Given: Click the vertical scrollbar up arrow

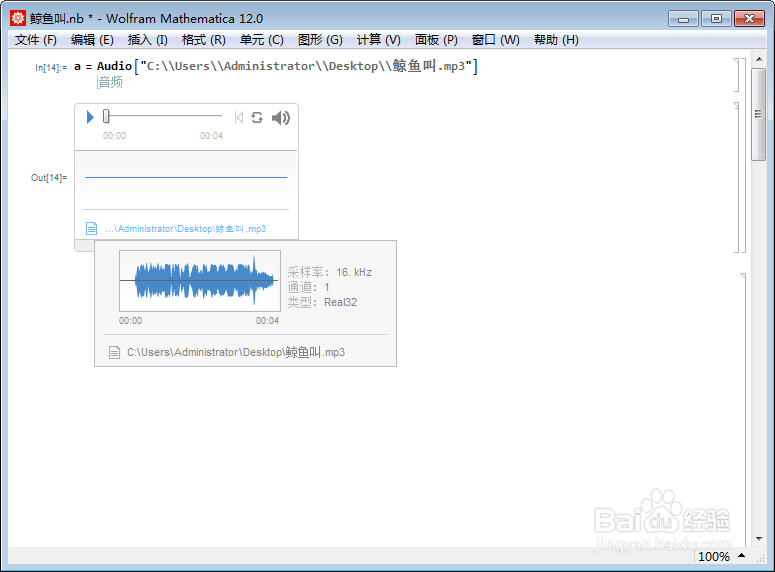Looking at the screenshot, I should (x=759, y=59).
